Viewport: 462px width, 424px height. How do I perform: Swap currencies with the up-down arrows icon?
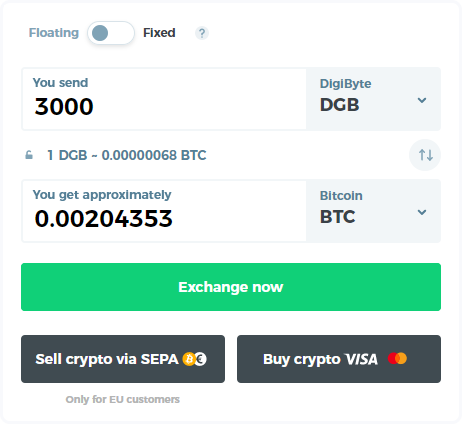pos(425,155)
